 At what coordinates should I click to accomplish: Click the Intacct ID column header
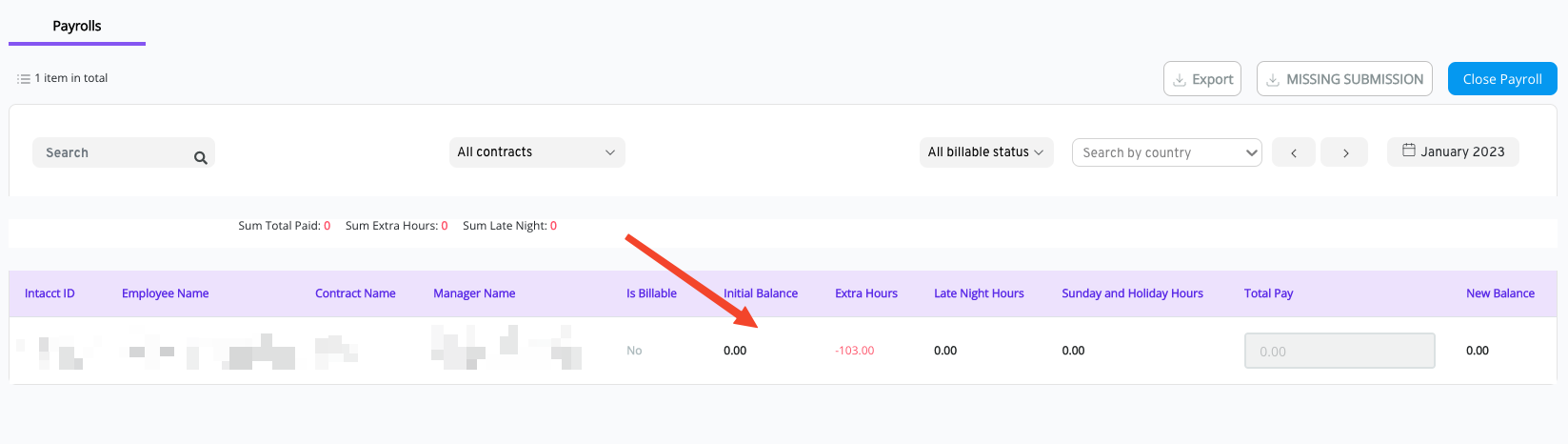50,293
